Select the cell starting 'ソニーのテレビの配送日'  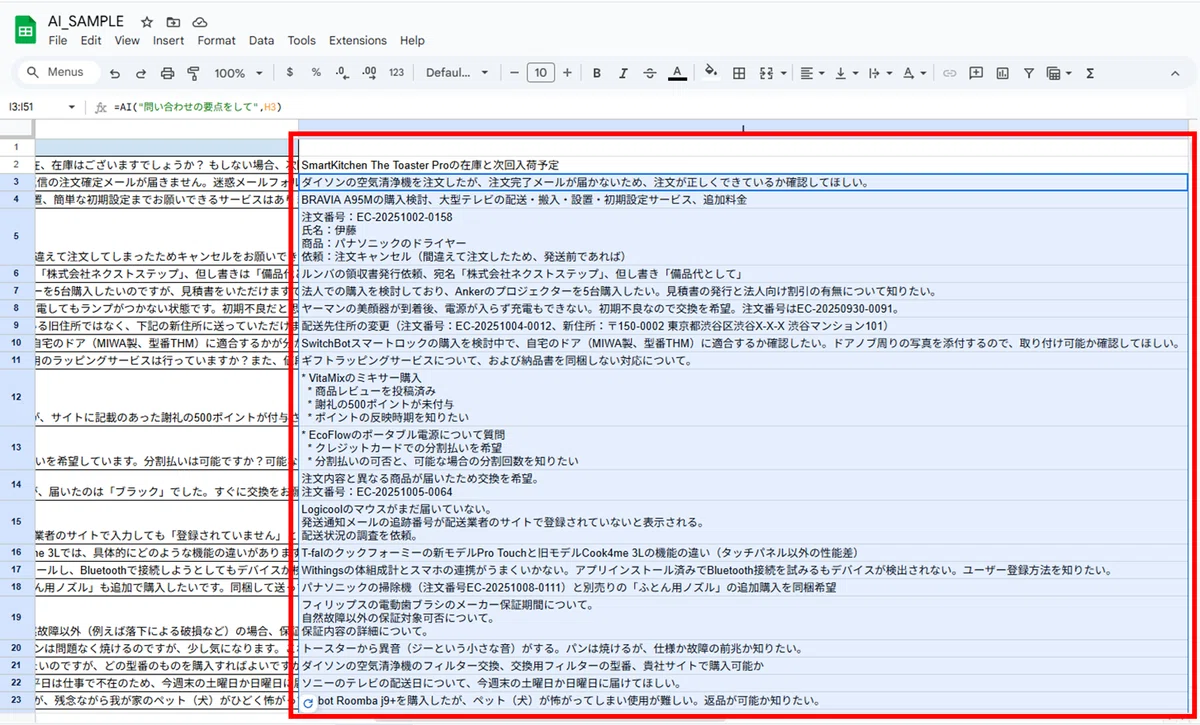click(x=743, y=683)
